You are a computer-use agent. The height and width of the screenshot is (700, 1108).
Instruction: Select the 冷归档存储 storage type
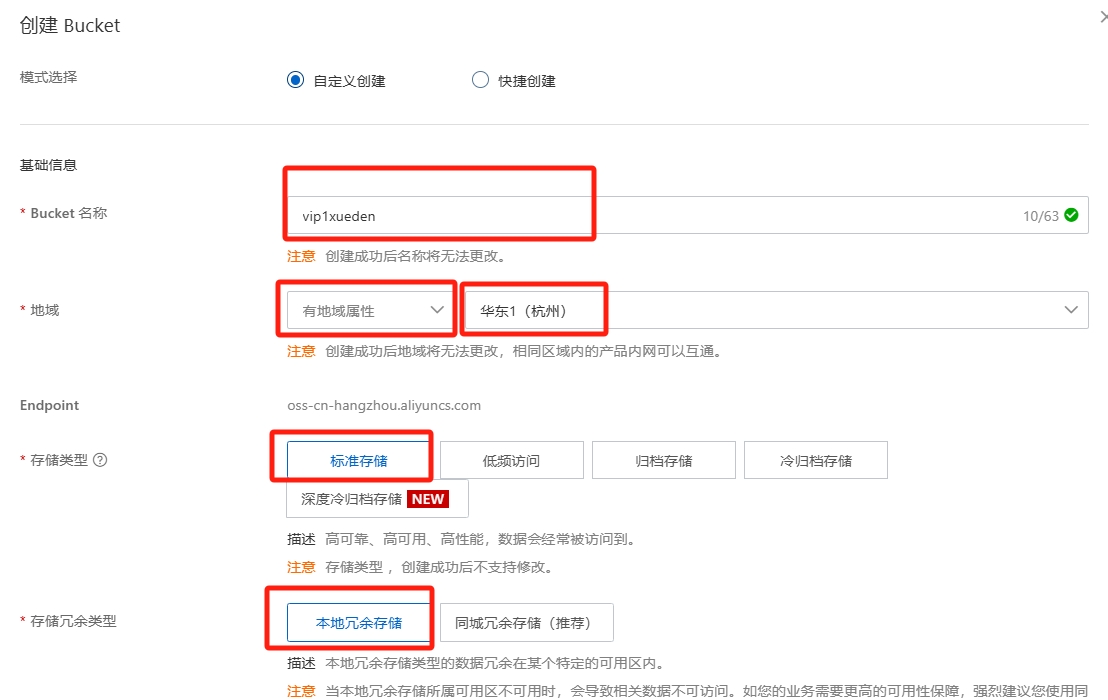(x=815, y=459)
